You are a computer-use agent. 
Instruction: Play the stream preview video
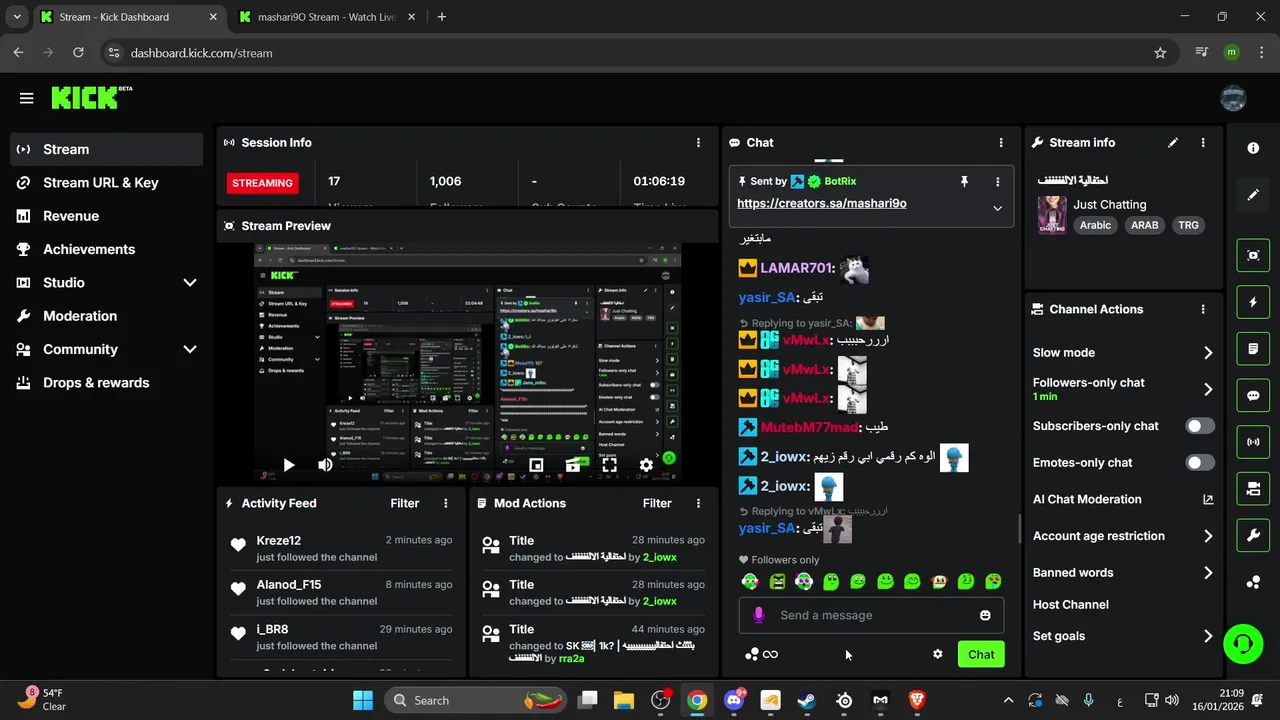pos(288,465)
